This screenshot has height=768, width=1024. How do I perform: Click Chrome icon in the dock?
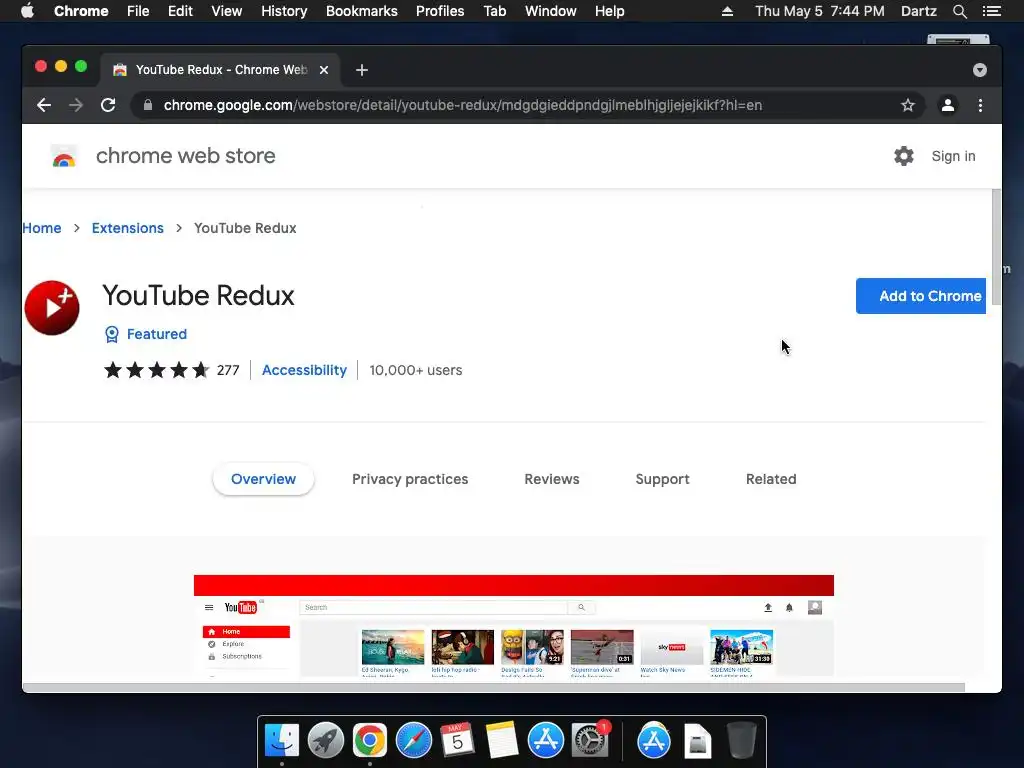click(370, 740)
